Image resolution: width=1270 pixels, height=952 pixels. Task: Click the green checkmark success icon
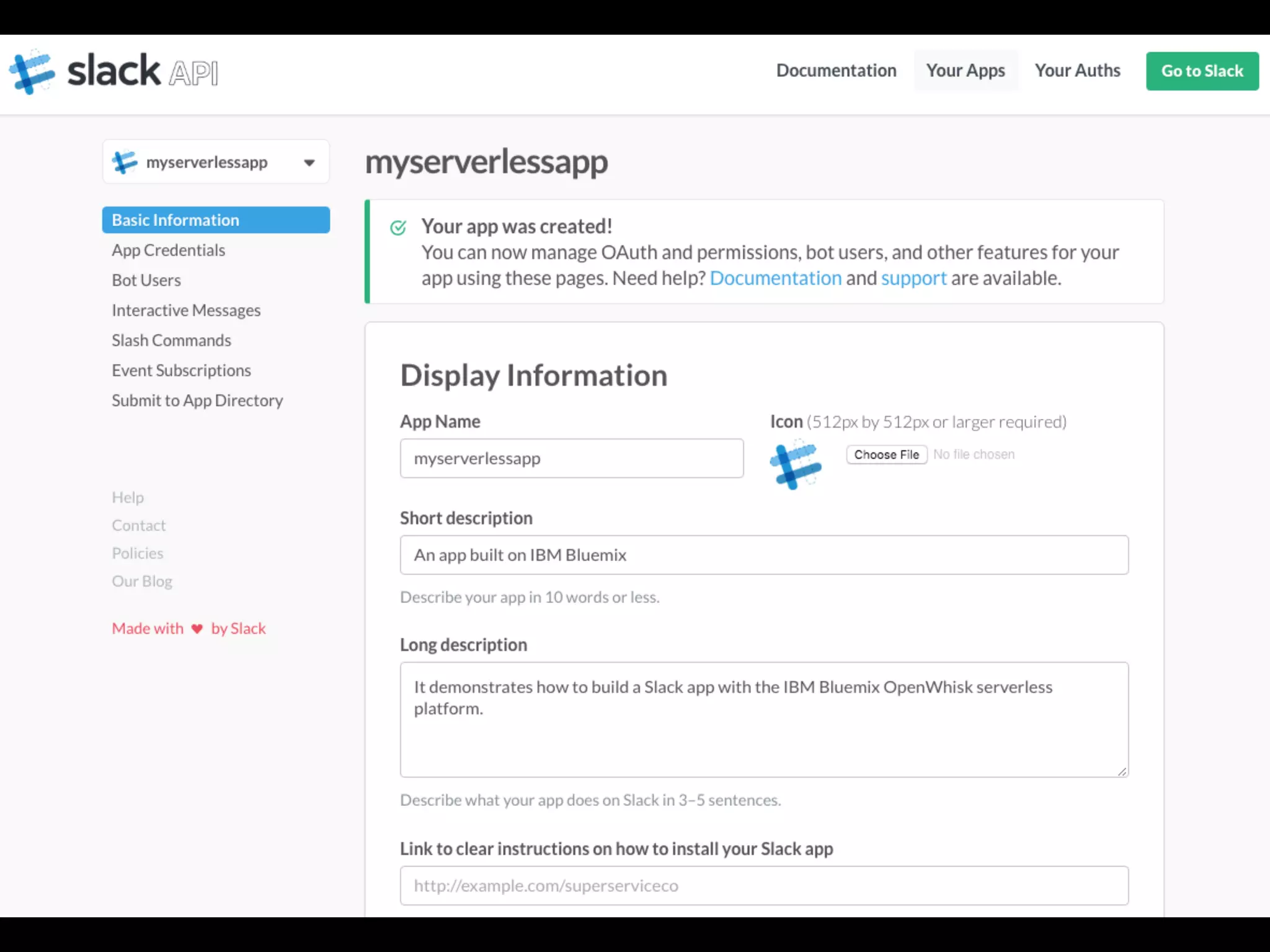click(x=398, y=227)
